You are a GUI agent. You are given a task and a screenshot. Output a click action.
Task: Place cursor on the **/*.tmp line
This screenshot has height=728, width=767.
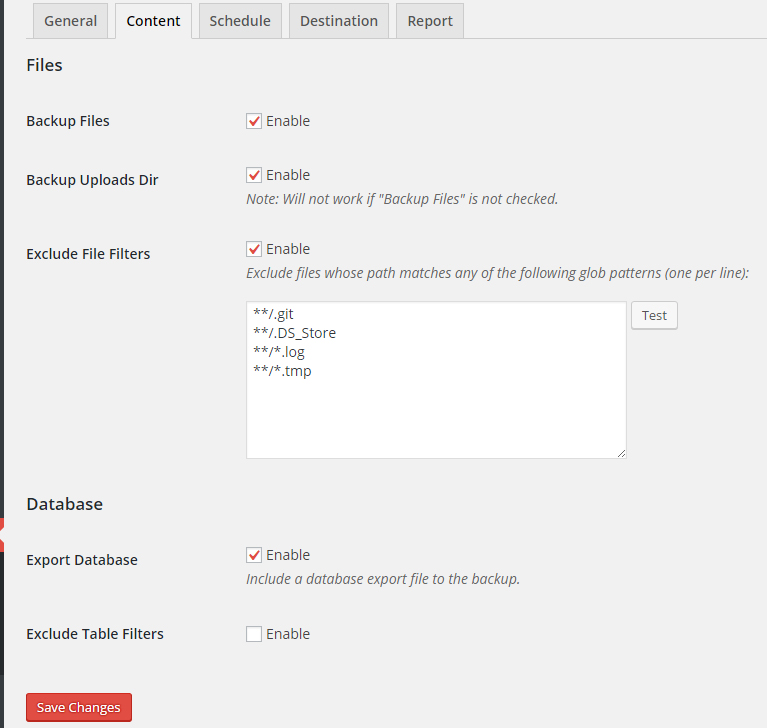(x=282, y=371)
